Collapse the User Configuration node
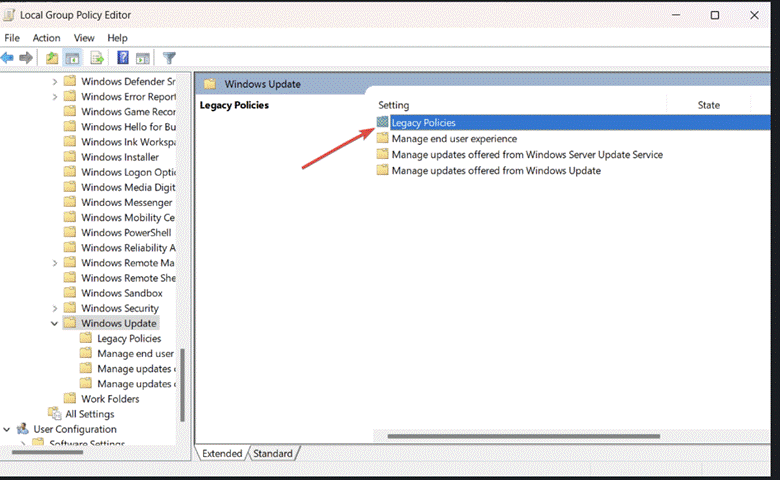The height and width of the screenshot is (480, 780). [6, 429]
